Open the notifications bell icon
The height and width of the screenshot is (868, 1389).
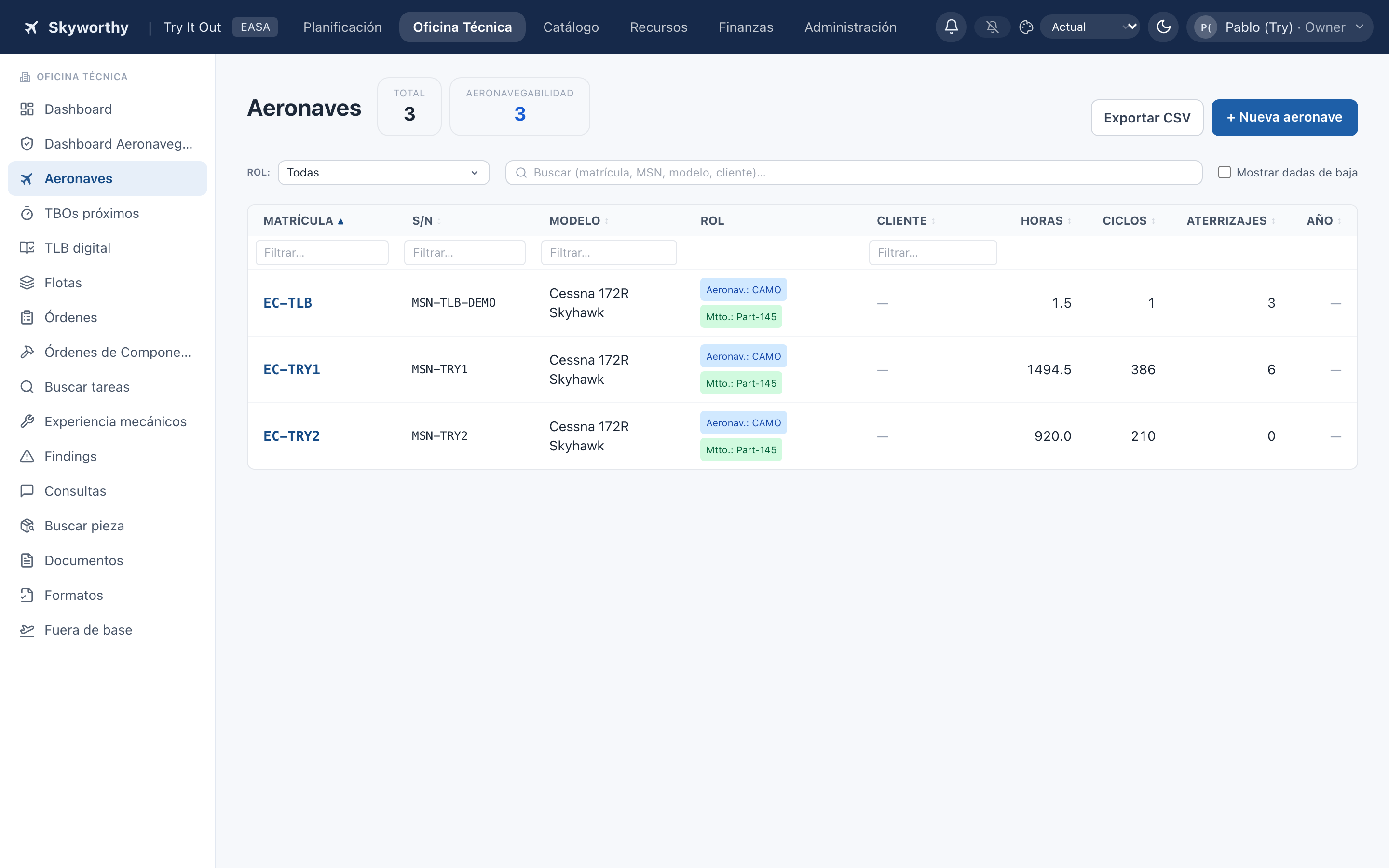(951, 27)
